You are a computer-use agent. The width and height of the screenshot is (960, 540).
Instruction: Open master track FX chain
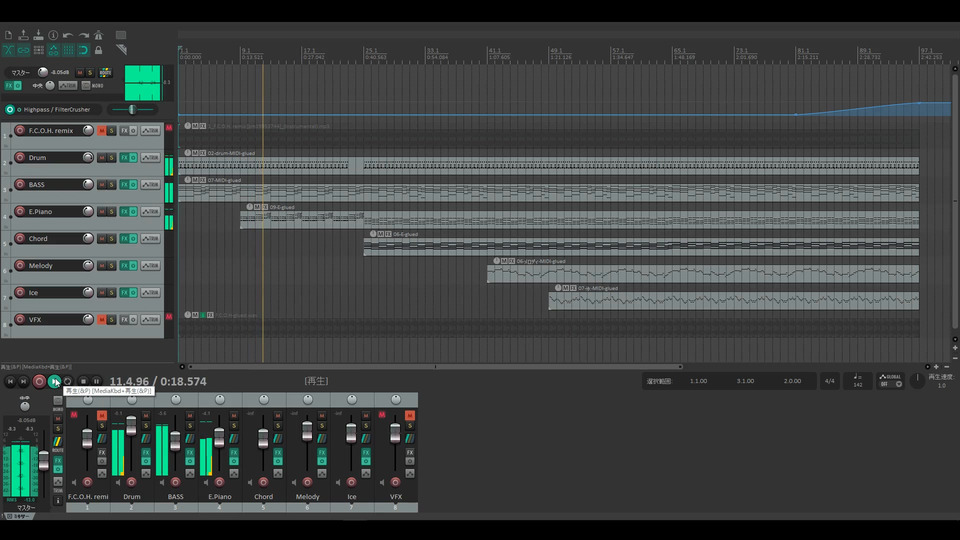(x=9, y=86)
